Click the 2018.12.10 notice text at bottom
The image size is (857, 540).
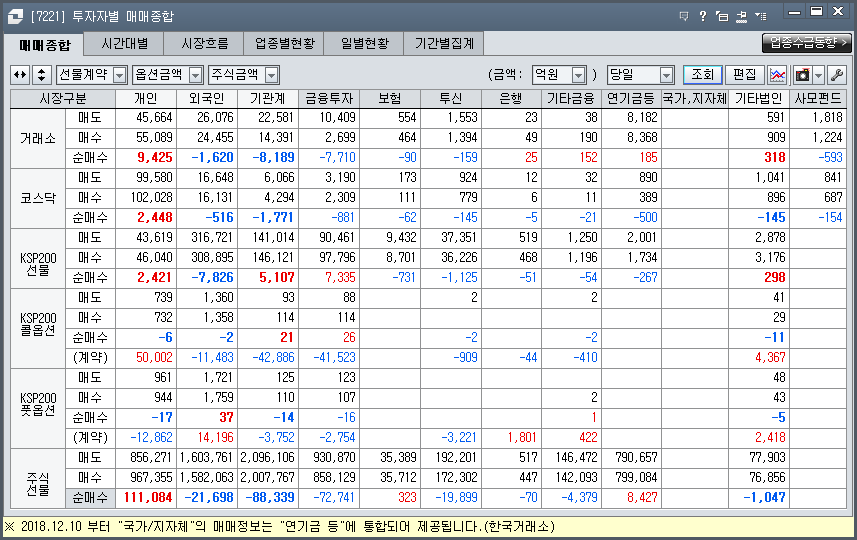(x=279, y=527)
